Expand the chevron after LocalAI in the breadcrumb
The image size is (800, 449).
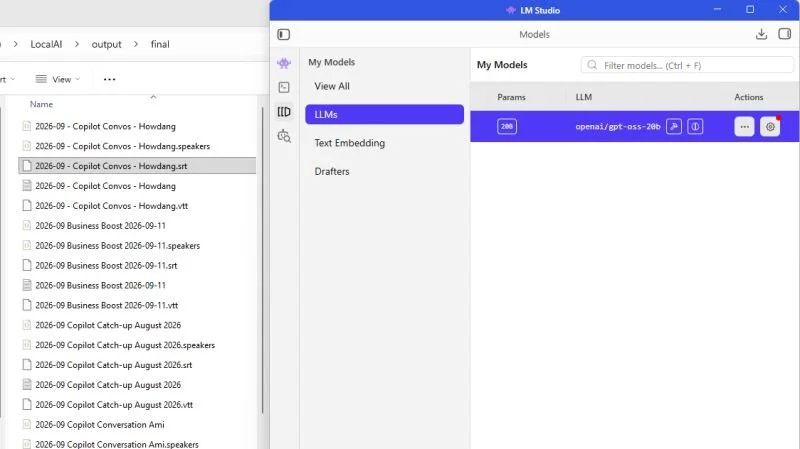pos(77,44)
